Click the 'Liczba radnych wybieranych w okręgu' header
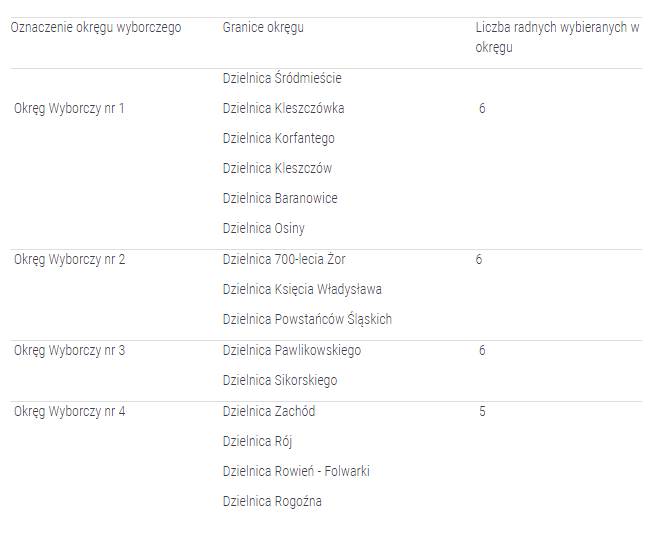Image resolution: width=658 pixels, height=534 pixels. [x=557, y=37]
